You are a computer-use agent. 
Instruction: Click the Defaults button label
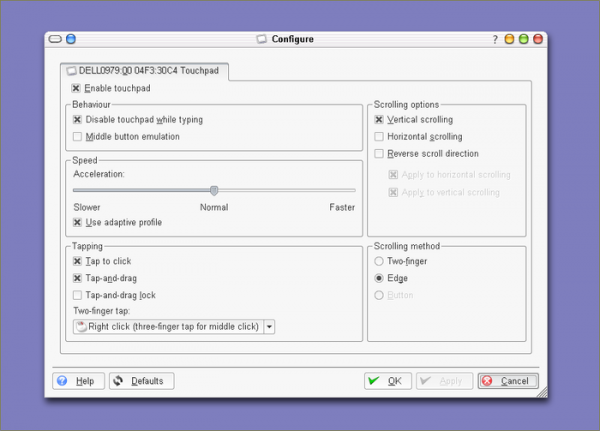(147, 381)
